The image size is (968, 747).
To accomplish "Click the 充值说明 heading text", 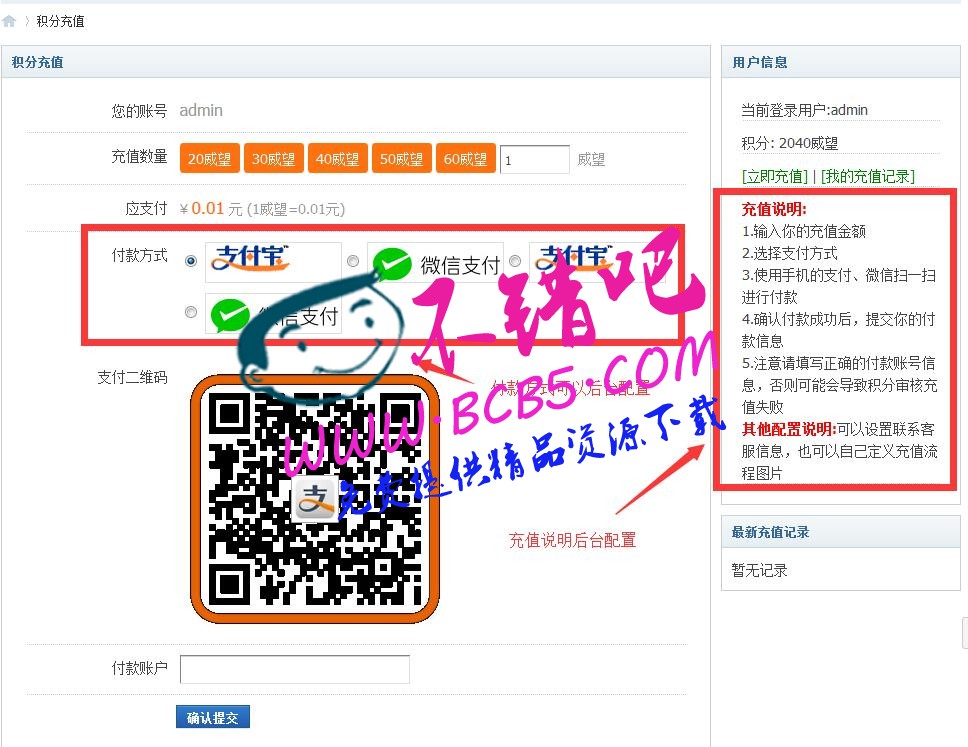I will (774, 209).
